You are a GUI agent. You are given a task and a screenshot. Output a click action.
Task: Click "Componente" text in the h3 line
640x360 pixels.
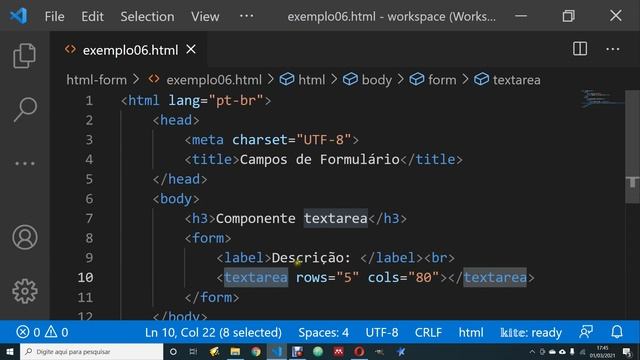[x=256, y=218]
